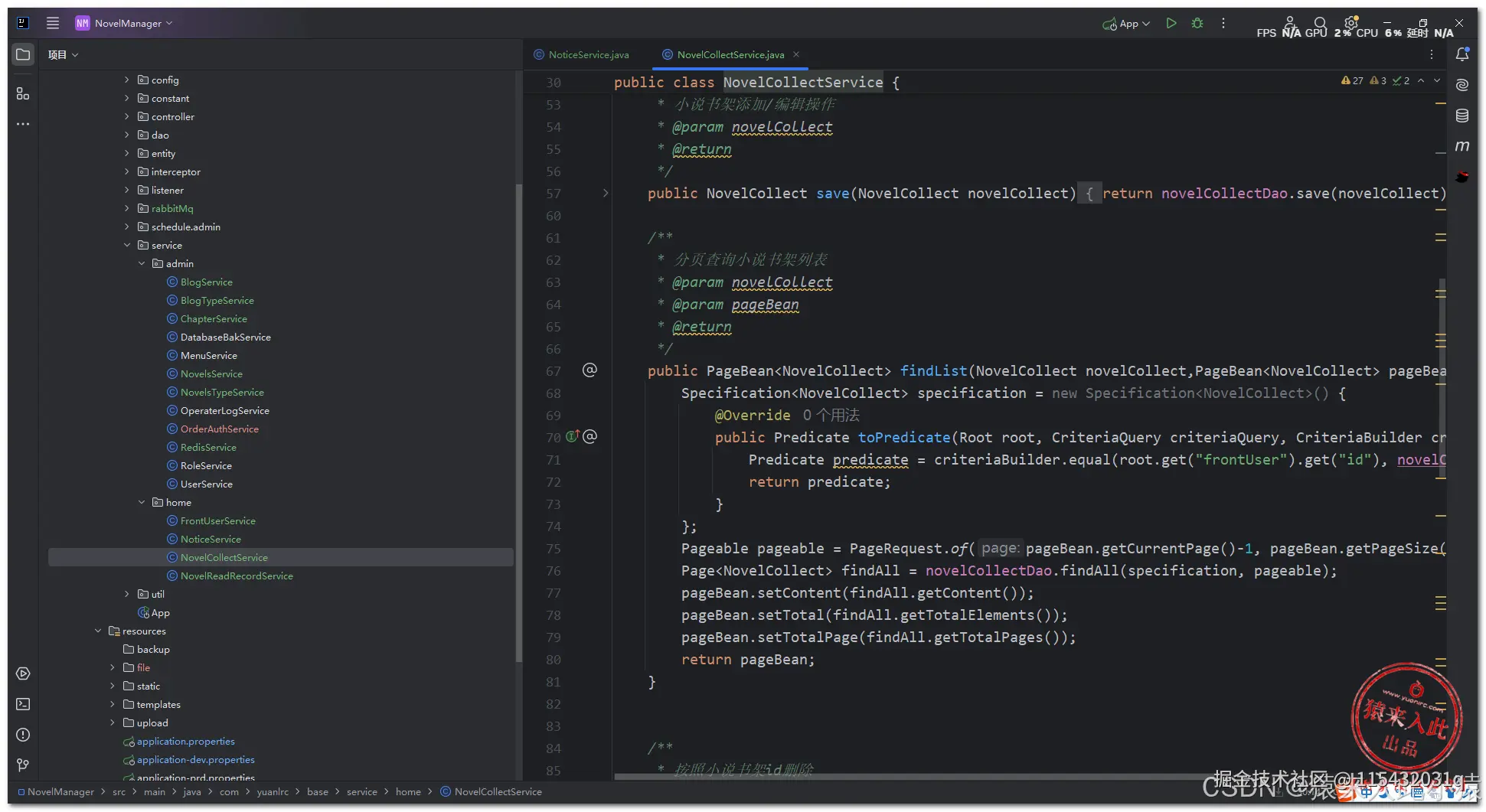Click the 0 个用法 usages hint
The height and width of the screenshot is (812, 1486).
831,415
